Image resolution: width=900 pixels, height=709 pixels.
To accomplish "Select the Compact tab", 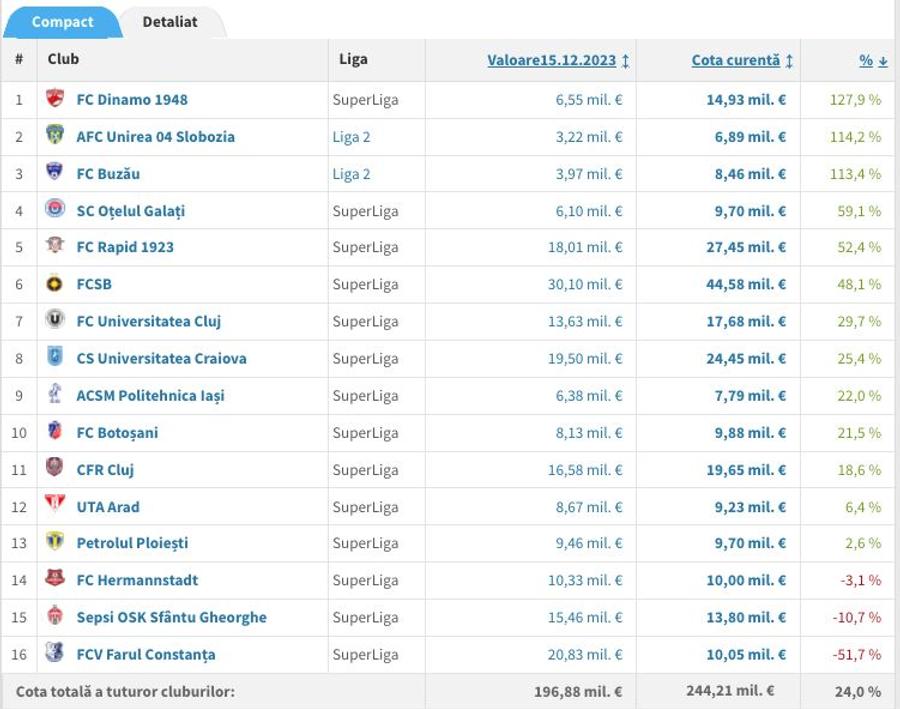I will (x=62, y=22).
